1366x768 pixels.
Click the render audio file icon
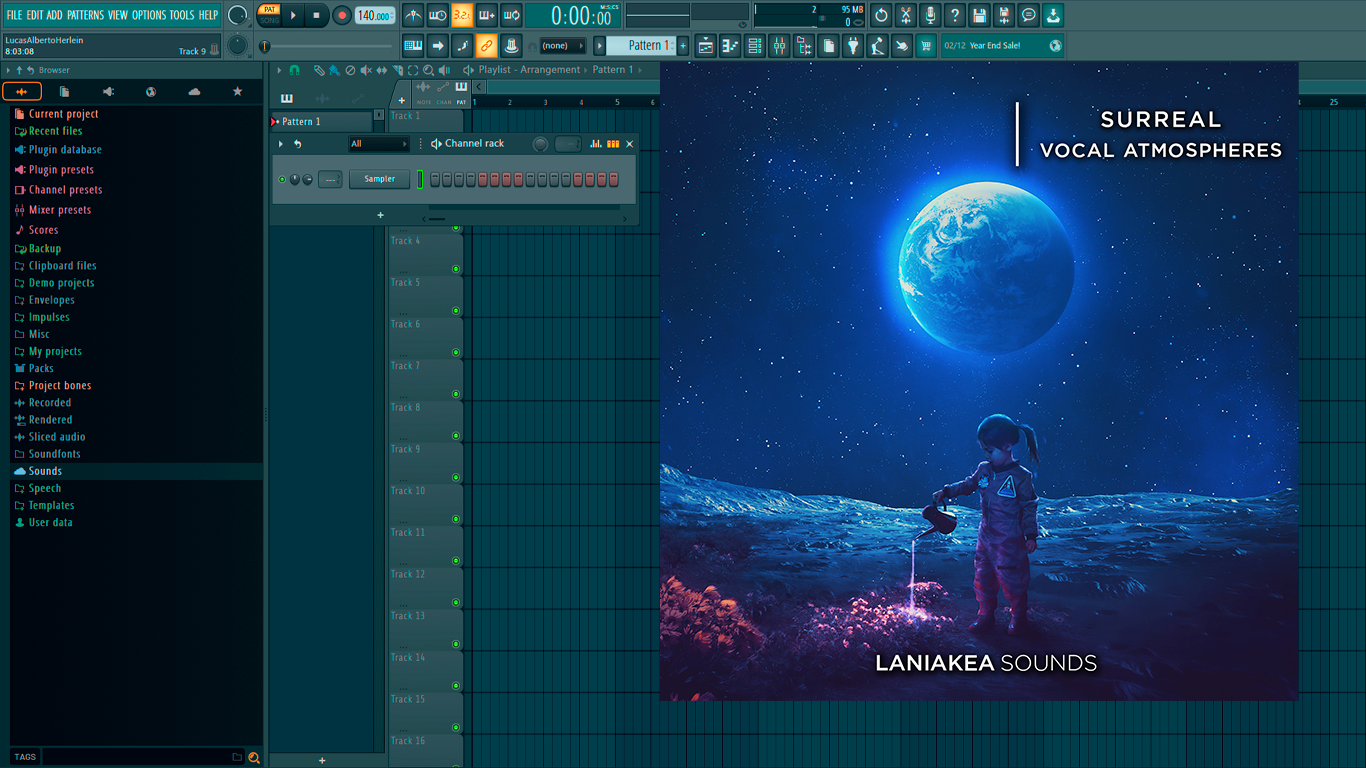click(x=1004, y=15)
